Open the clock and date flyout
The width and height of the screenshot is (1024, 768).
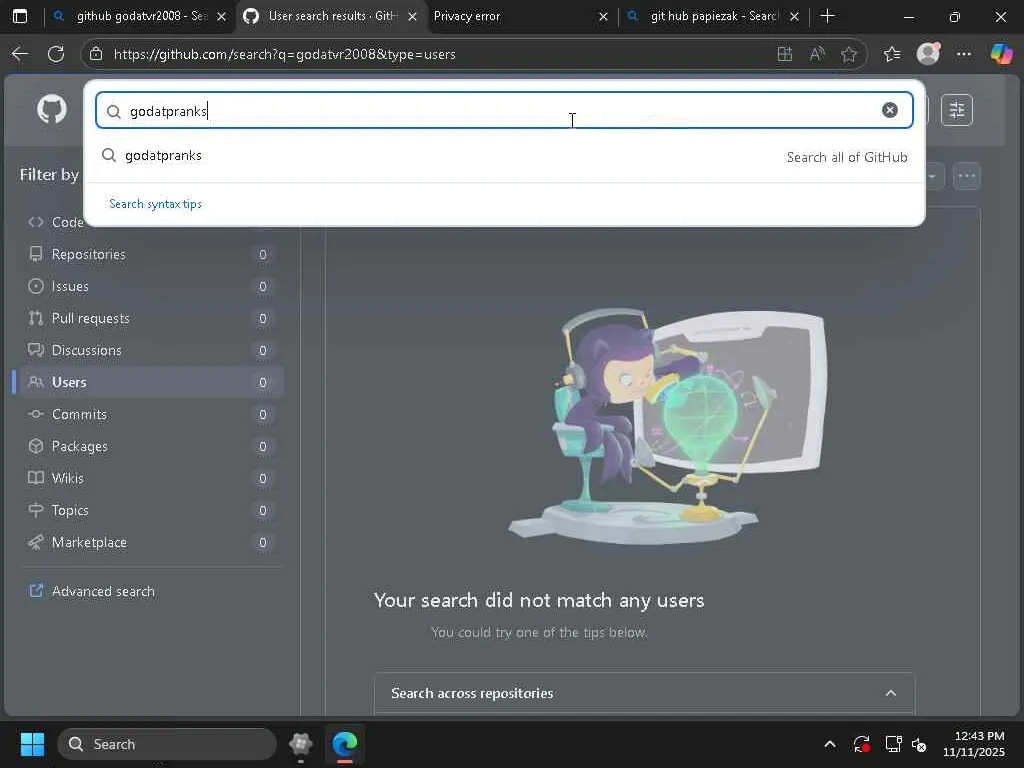coord(974,744)
